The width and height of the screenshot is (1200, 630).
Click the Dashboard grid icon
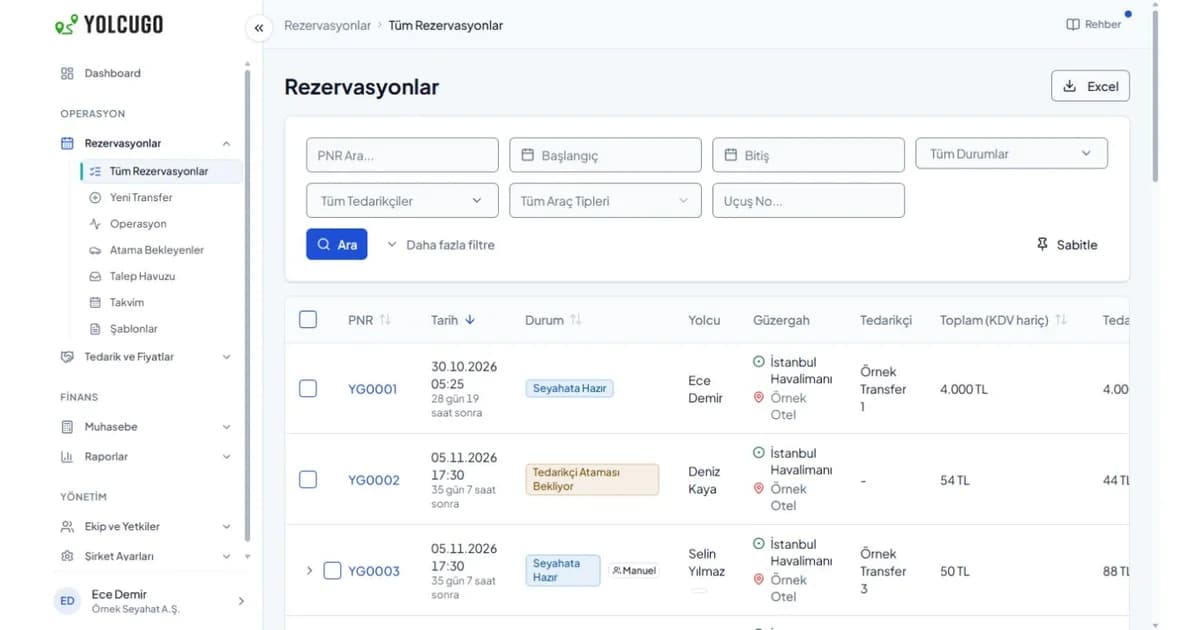pyautogui.click(x=67, y=73)
